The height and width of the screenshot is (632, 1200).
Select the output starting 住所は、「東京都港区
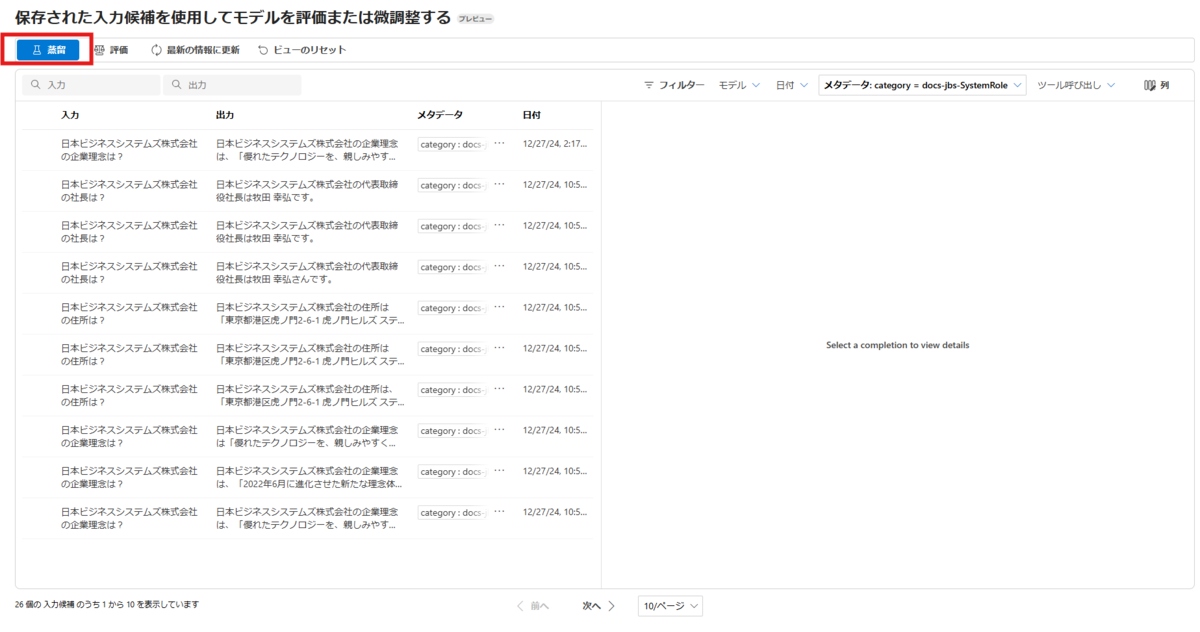(x=310, y=396)
